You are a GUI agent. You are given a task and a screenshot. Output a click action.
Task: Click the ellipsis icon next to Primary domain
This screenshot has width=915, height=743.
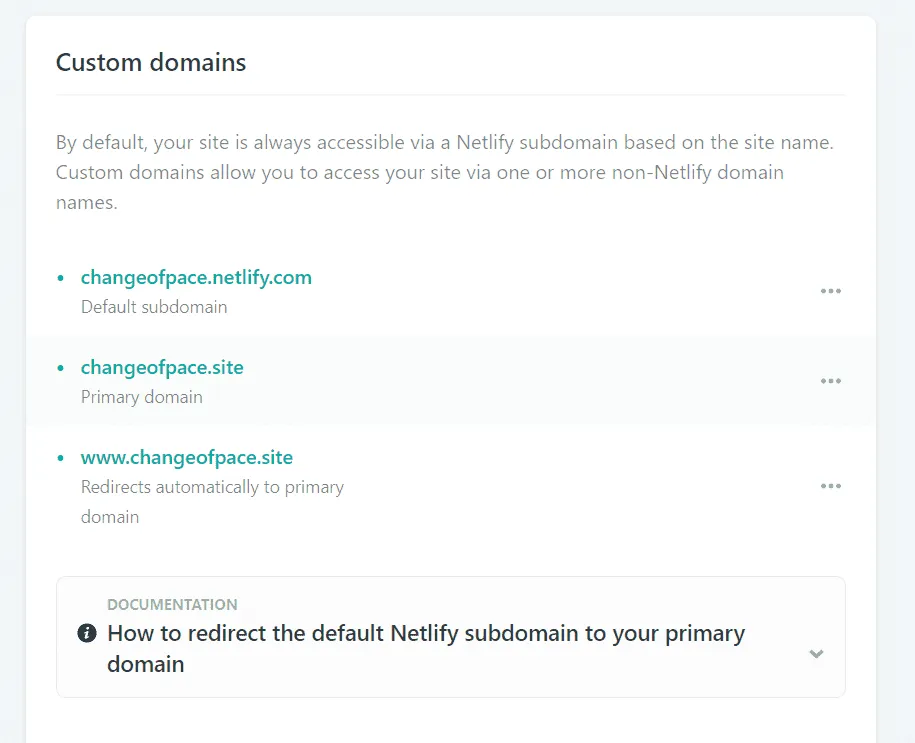(830, 381)
